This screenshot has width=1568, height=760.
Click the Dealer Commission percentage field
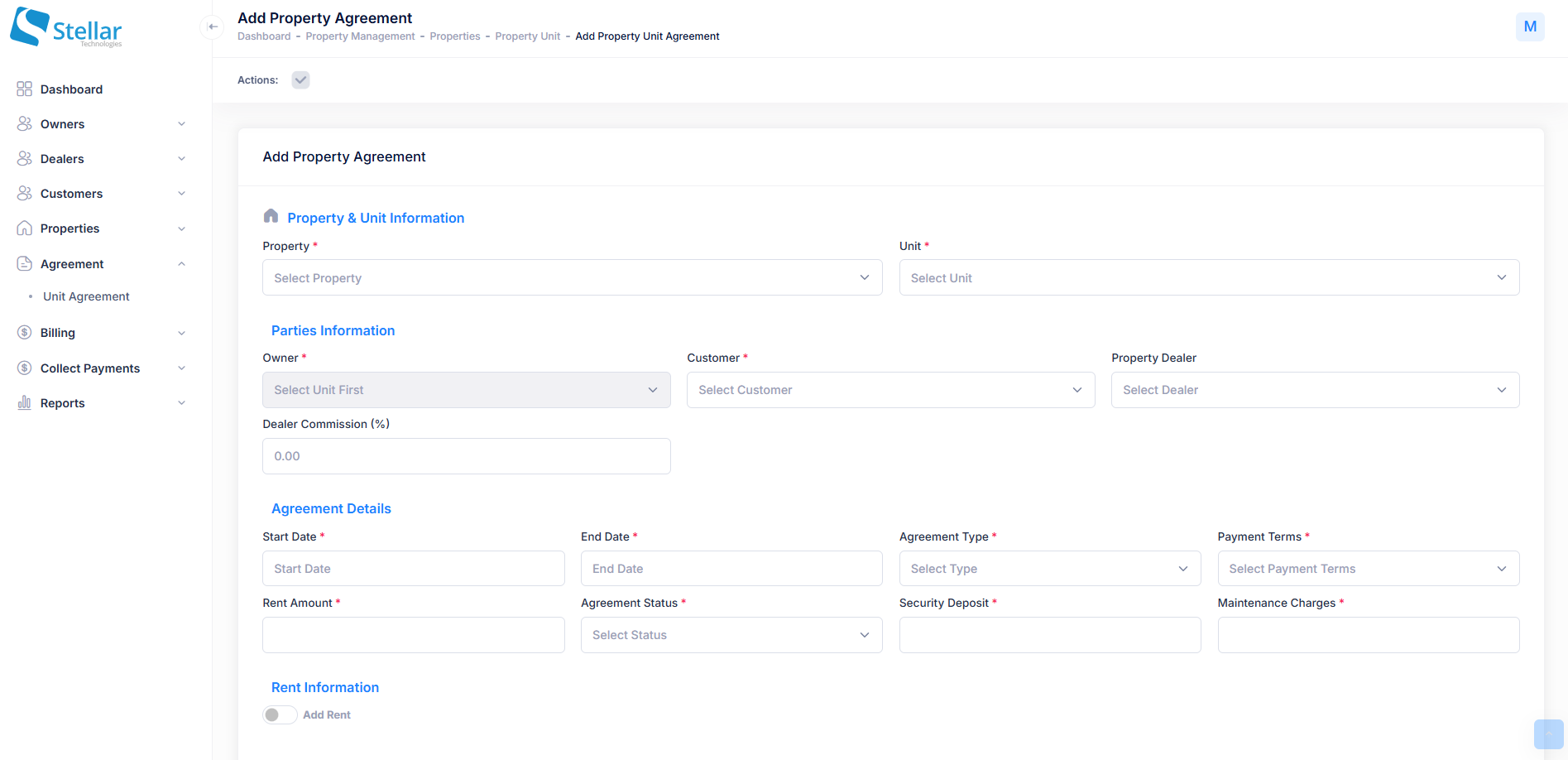pyautogui.click(x=466, y=456)
